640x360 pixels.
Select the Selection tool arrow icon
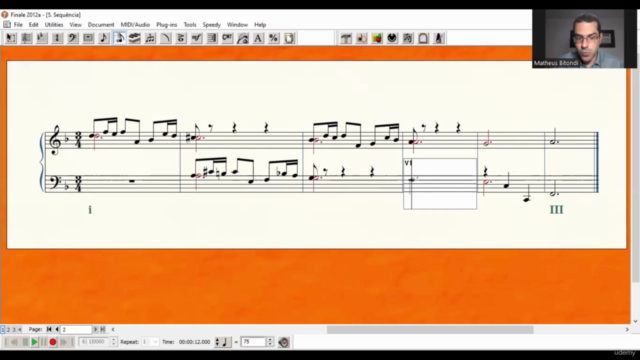click(11, 38)
